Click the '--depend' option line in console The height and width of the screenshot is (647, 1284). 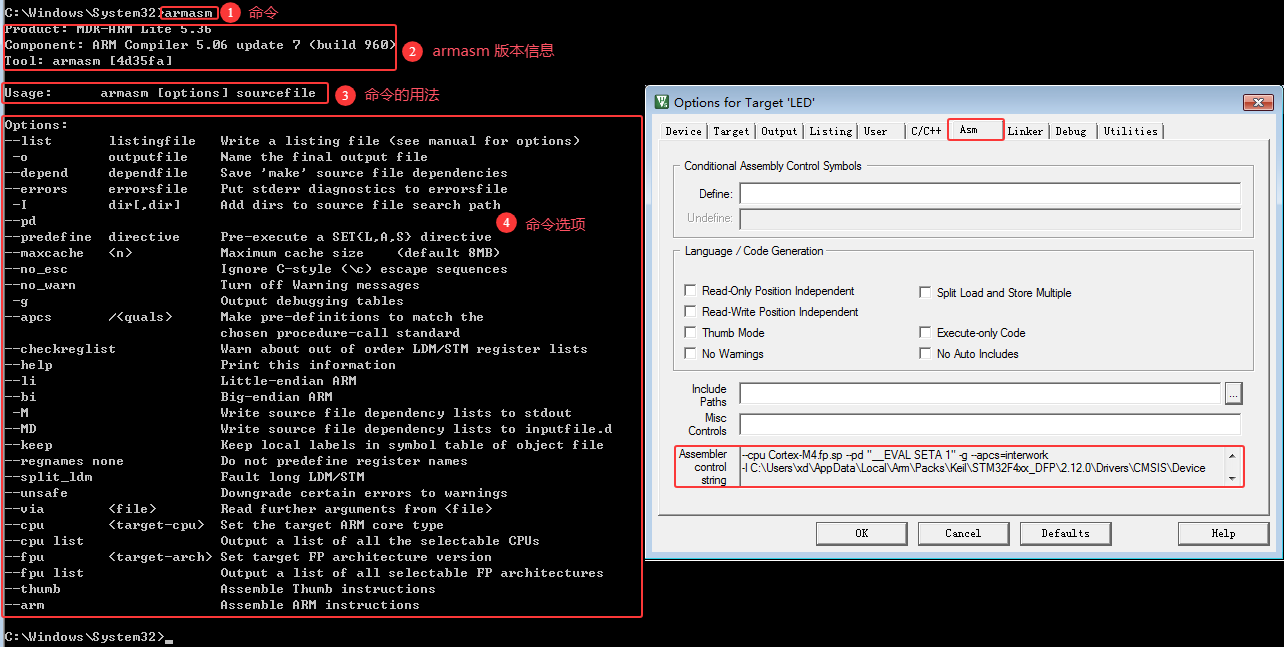click(x=256, y=173)
